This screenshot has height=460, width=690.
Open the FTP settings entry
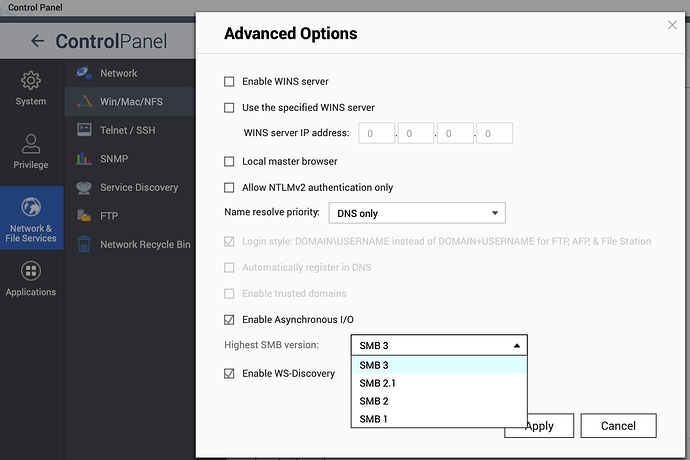point(109,216)
